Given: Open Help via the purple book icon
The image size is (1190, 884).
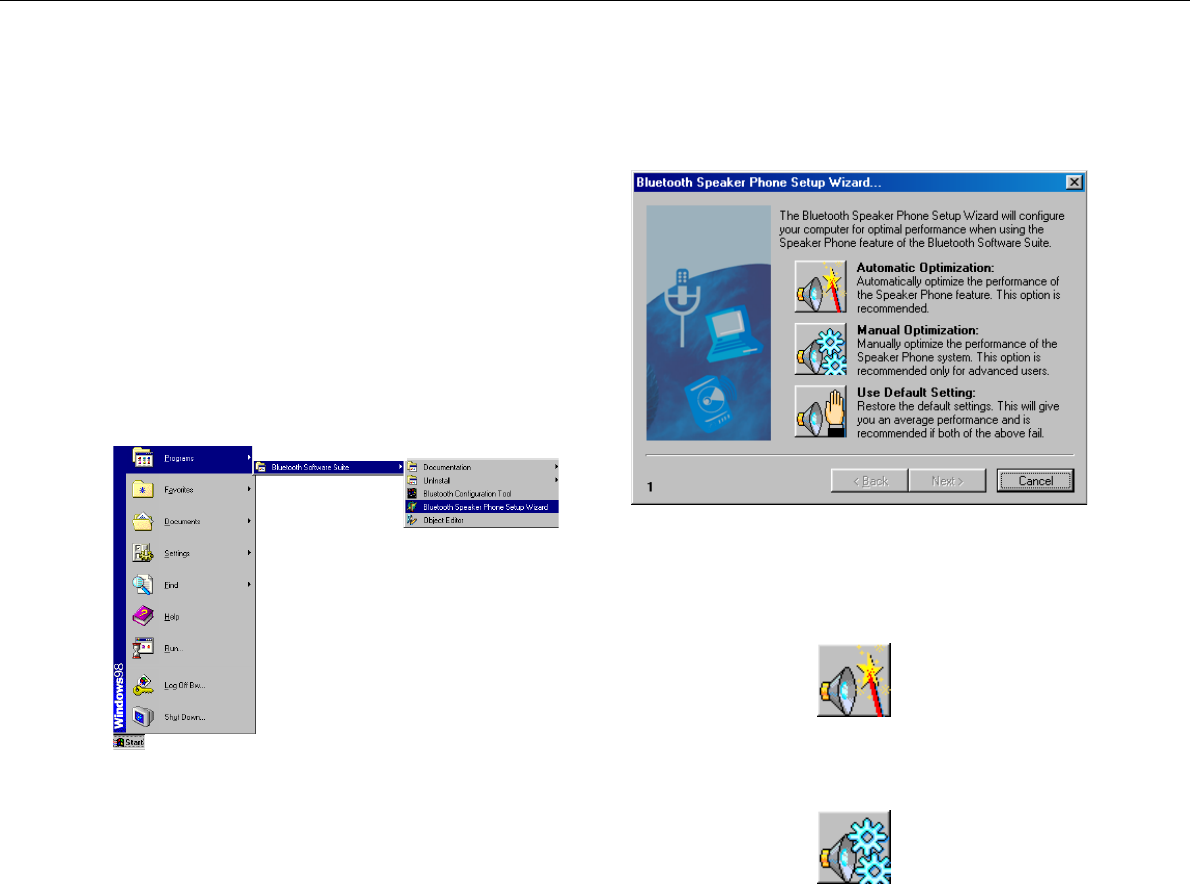Looking at the screenshot, I should [143, 616].
